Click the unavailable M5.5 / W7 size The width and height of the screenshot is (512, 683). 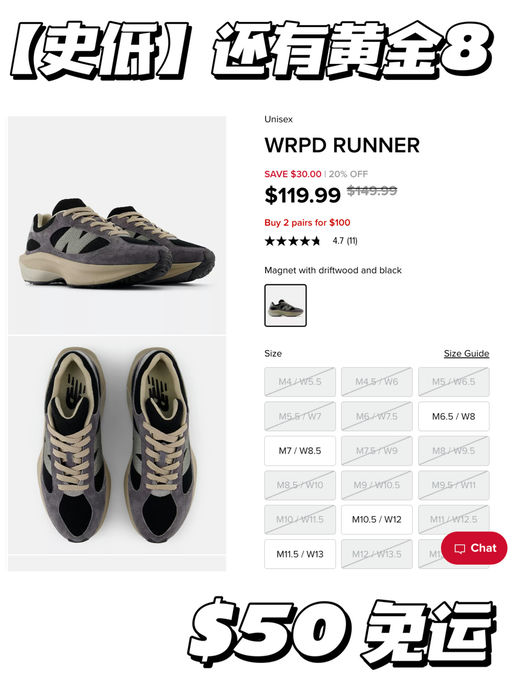pos(300,416)
